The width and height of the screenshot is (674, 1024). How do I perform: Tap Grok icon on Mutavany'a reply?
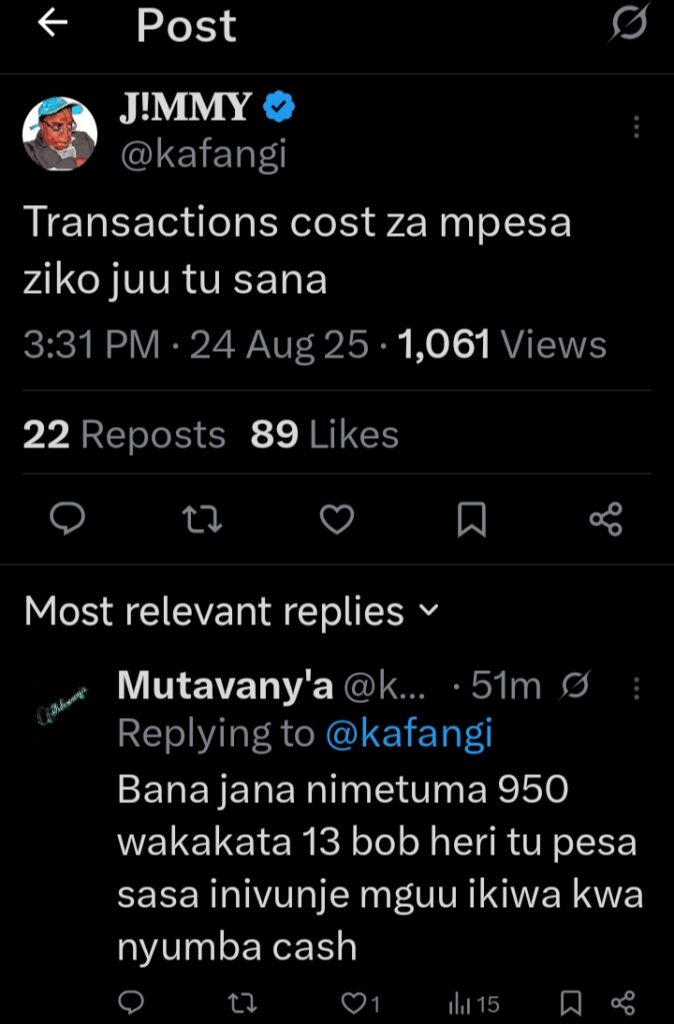pyautogui.click(x=577, y=688)
